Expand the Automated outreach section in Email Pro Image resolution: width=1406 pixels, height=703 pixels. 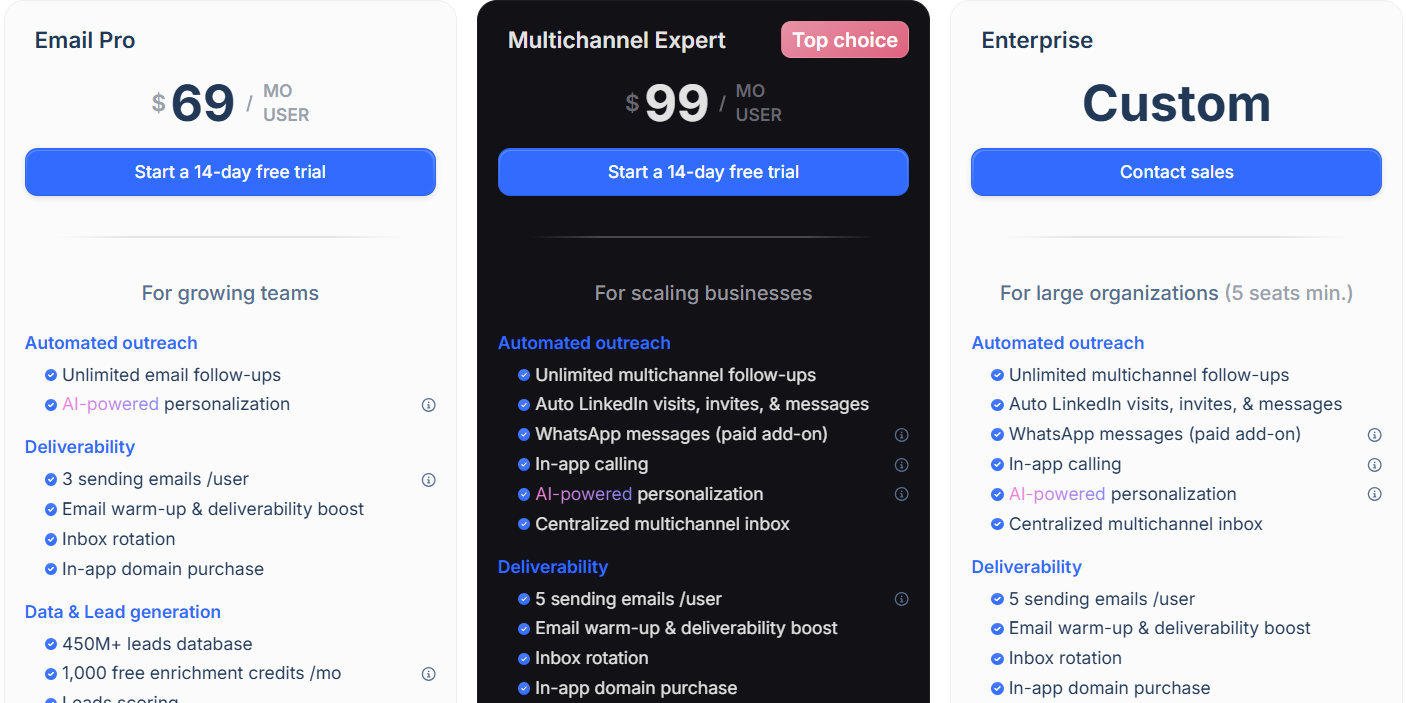(x=111, y=343)
